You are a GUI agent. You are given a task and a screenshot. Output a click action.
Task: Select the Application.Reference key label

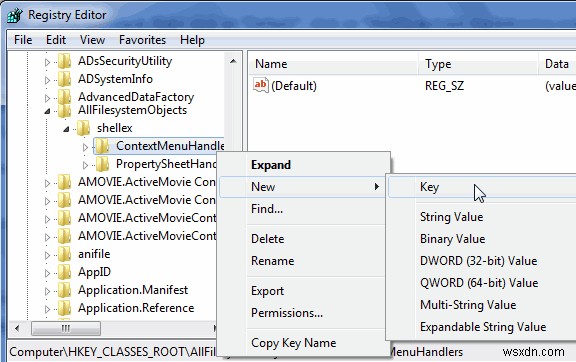click(136, 308)
